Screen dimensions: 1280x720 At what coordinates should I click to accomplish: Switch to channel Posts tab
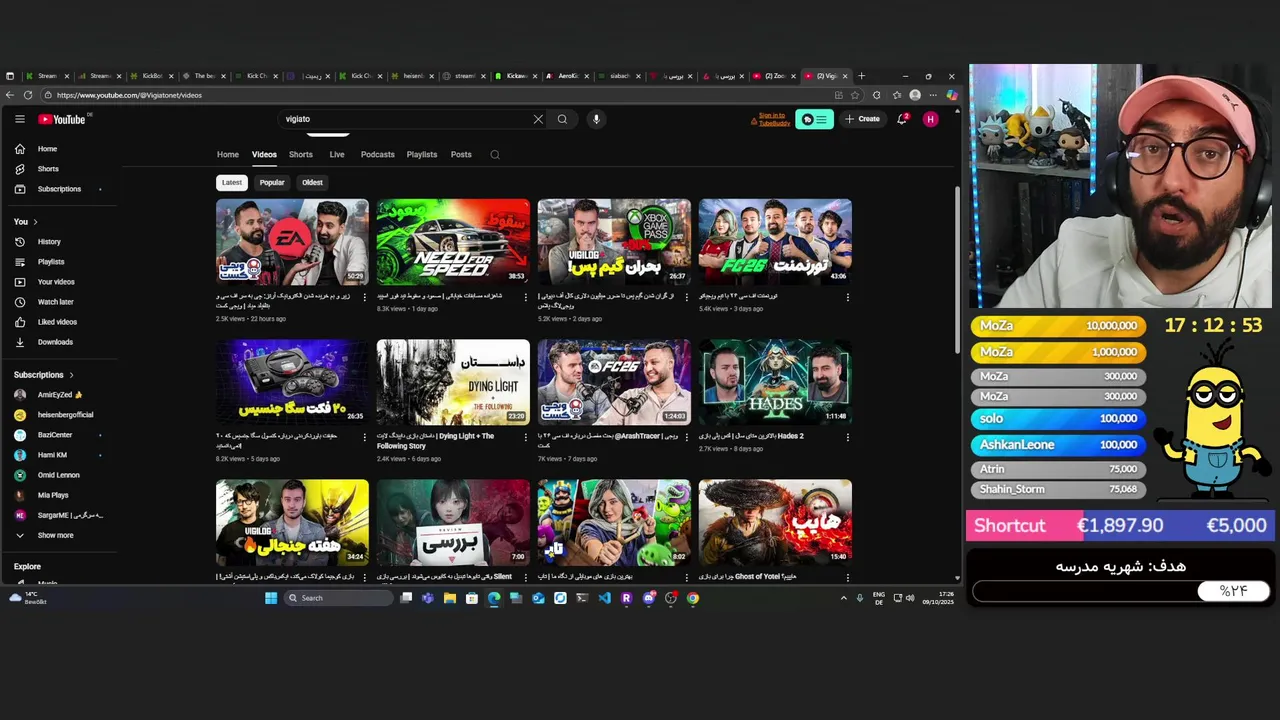click(461, 155)
